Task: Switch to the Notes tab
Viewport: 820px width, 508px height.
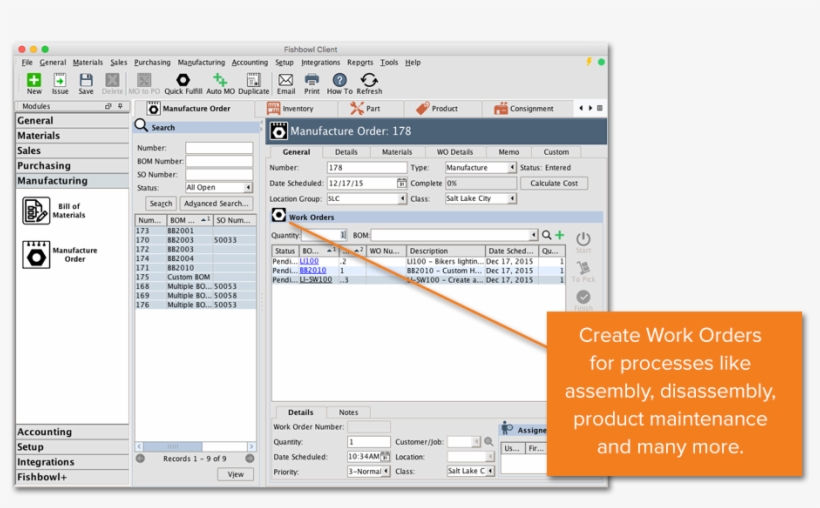Action: tap(348, 412)
